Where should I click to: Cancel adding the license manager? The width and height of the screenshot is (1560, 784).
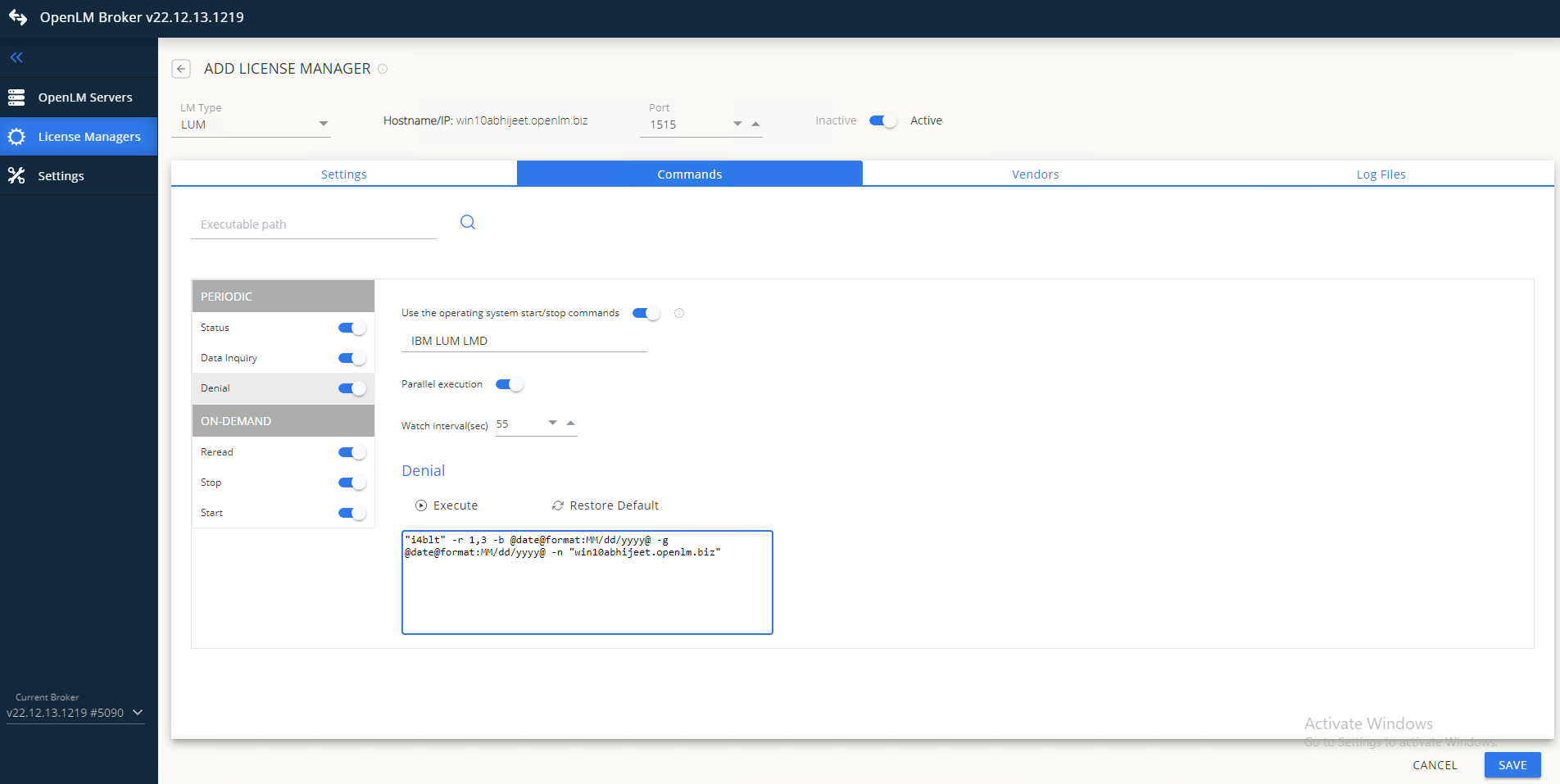point(1435,764)
